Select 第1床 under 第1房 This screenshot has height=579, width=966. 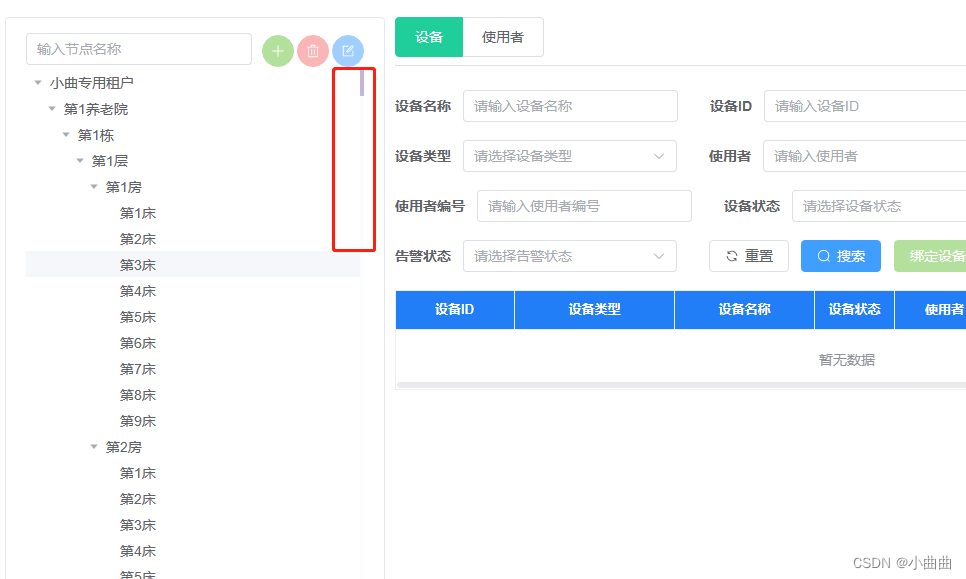coord(138,213)
